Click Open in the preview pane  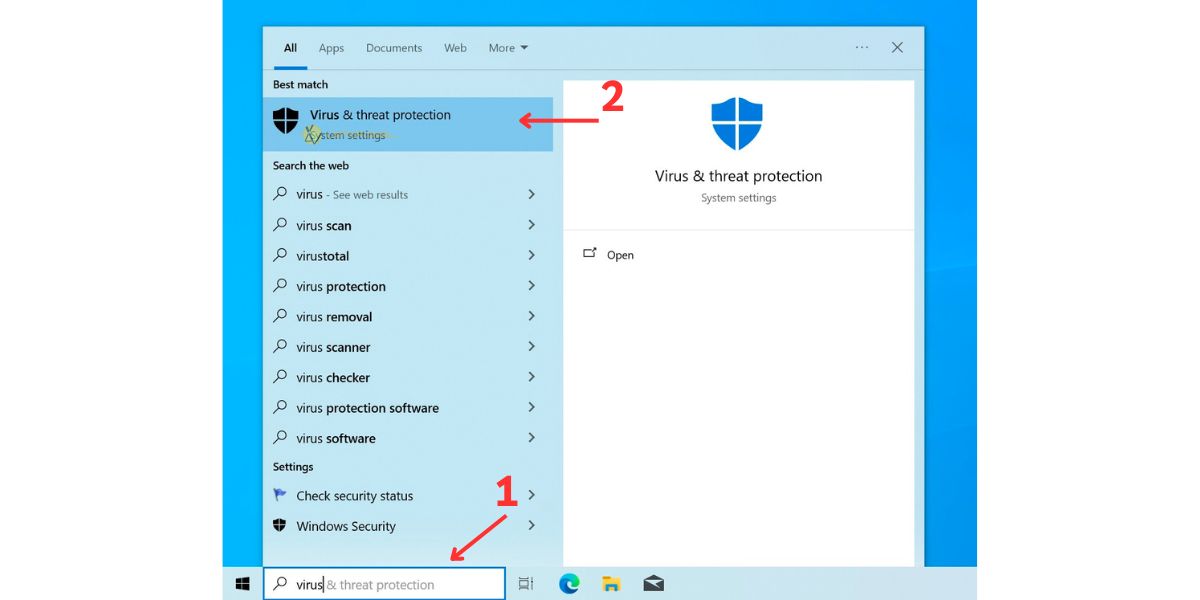coord(620,255)
